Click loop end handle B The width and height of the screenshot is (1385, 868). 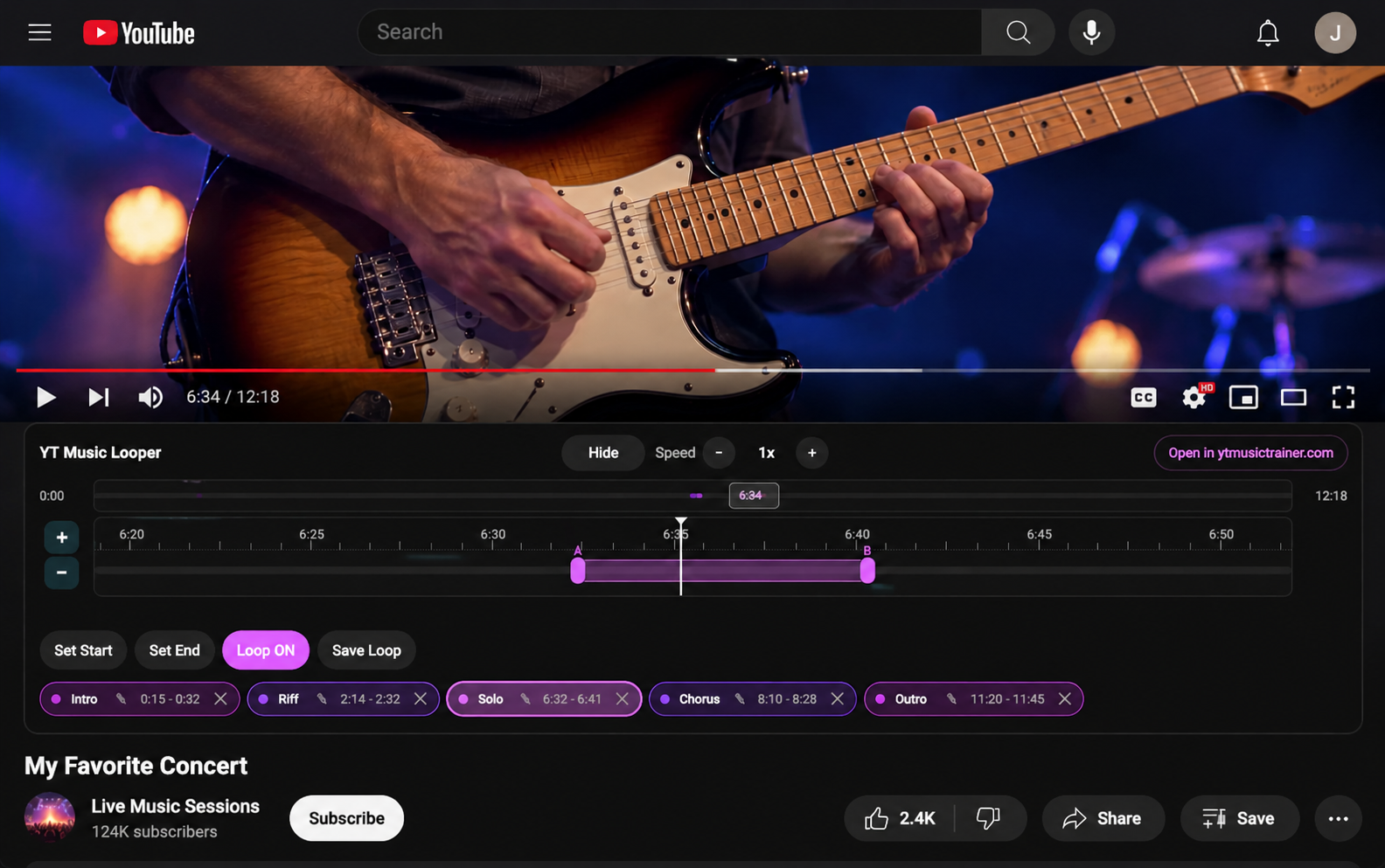[867, 571]
